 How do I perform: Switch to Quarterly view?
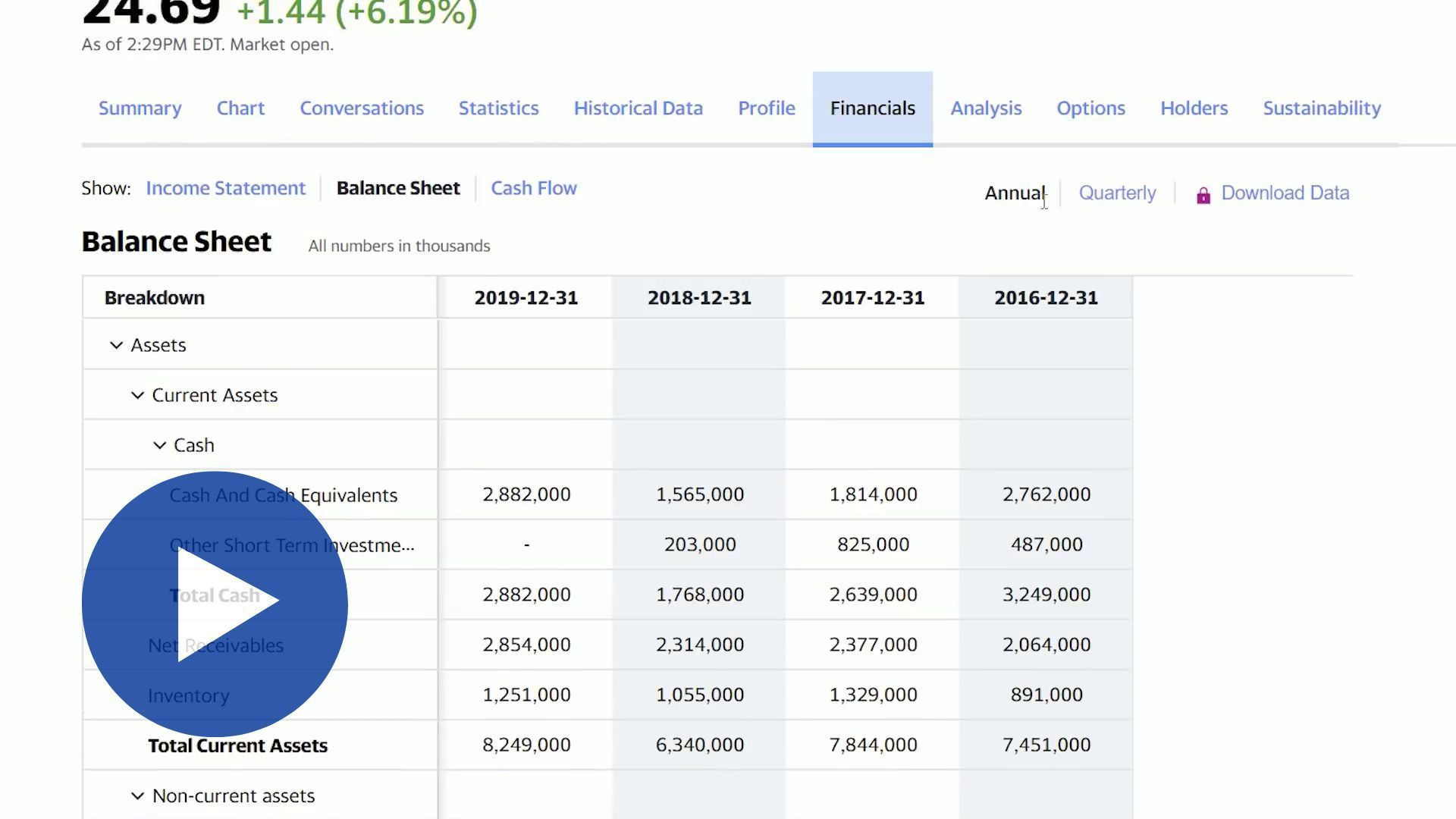pyautogui.click(x=1117, y=193)
